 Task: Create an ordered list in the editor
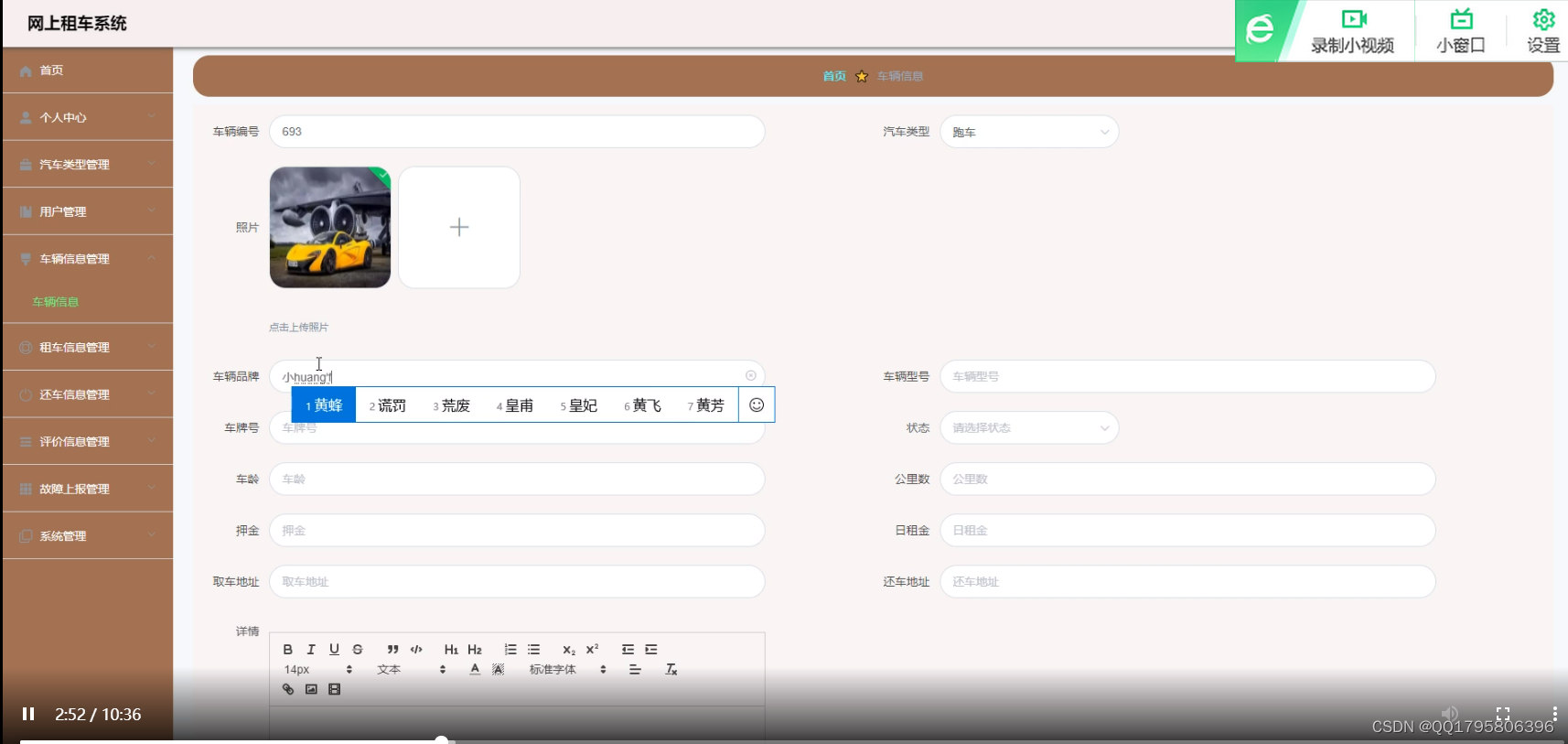pos(510,650)
